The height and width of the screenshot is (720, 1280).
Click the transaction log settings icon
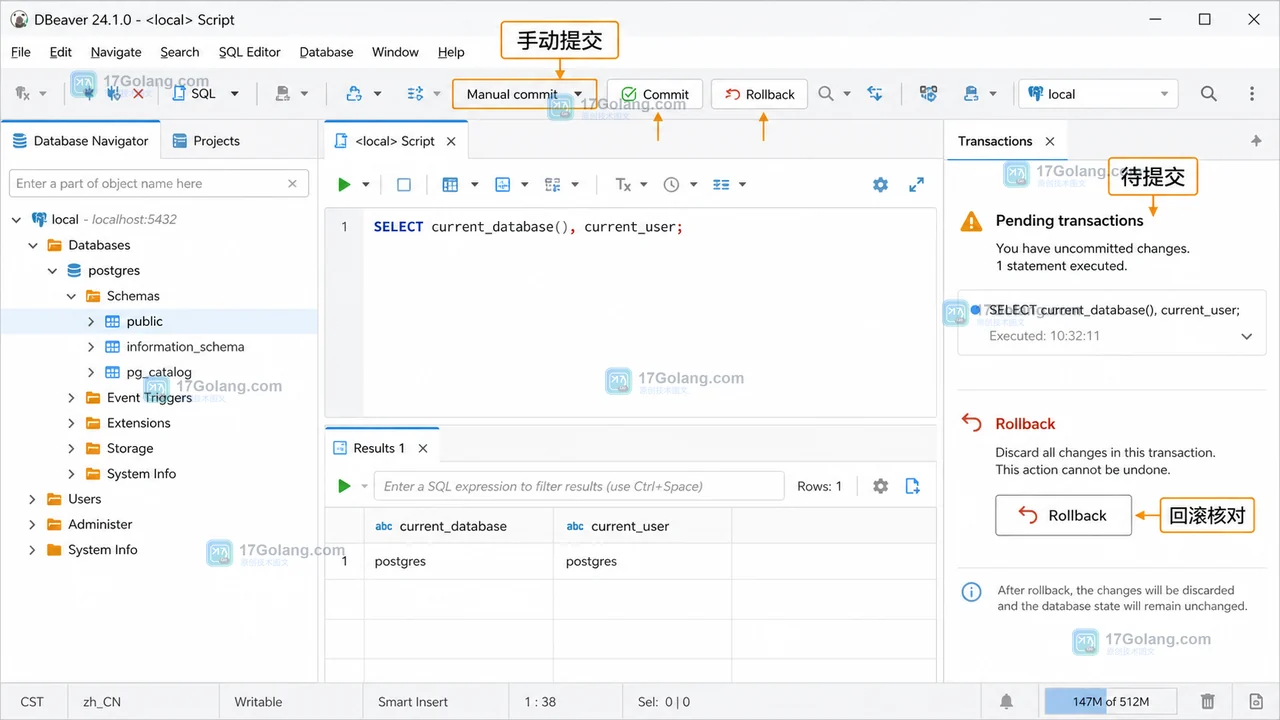pos(415,94)
